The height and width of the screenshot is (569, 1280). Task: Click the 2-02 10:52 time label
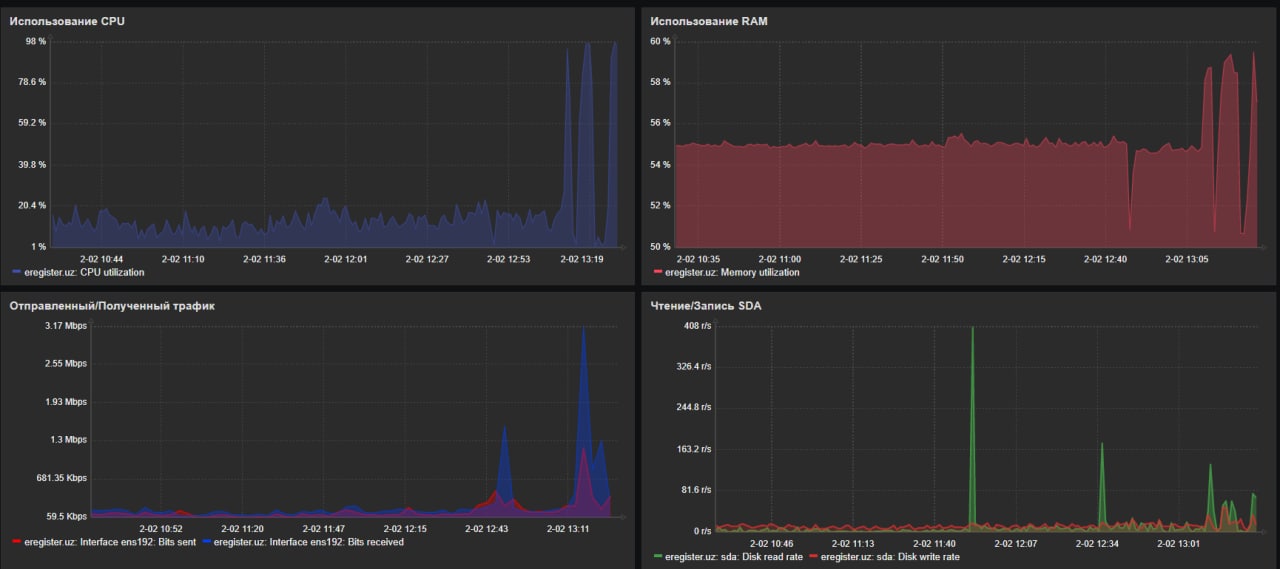160,529
